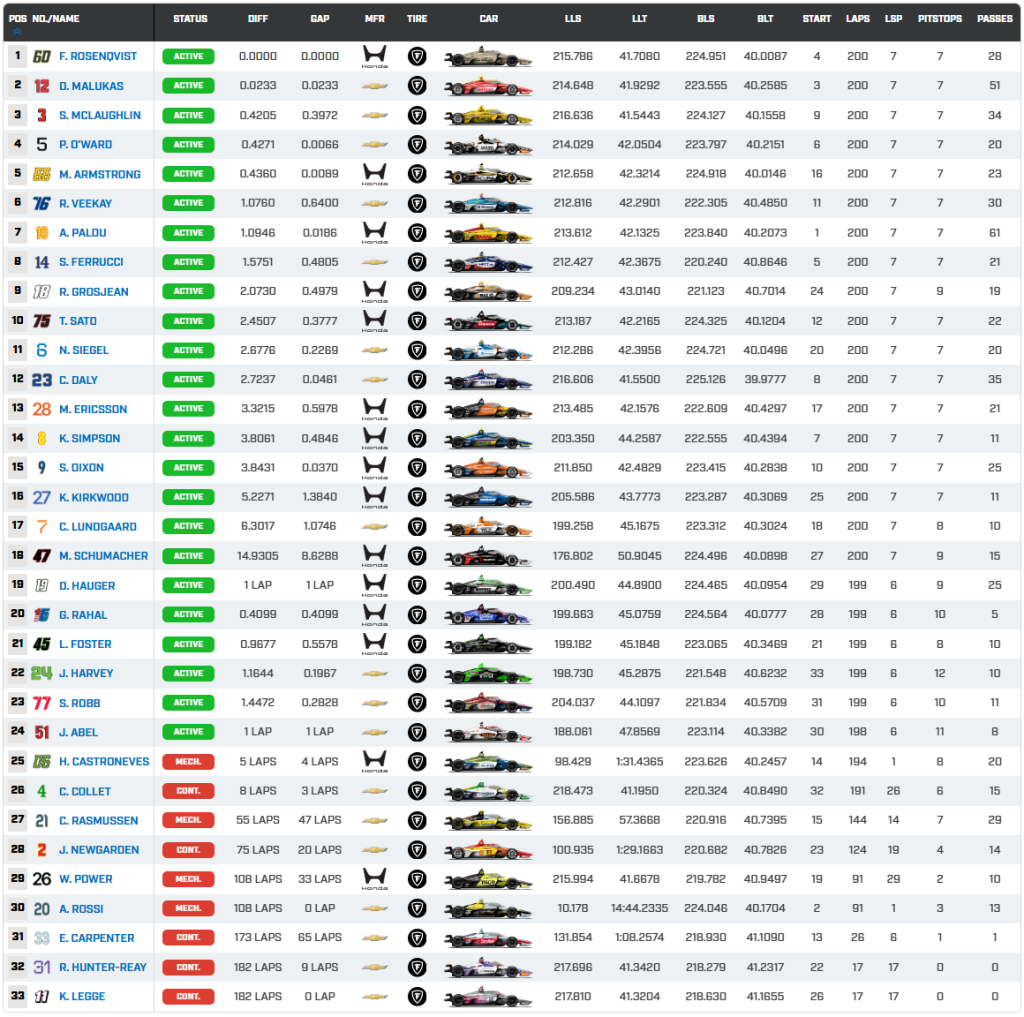Open driver F. Rosenqvist's profile link
The height and width of the screenshot is (1017, 1024).
[98, 56]
